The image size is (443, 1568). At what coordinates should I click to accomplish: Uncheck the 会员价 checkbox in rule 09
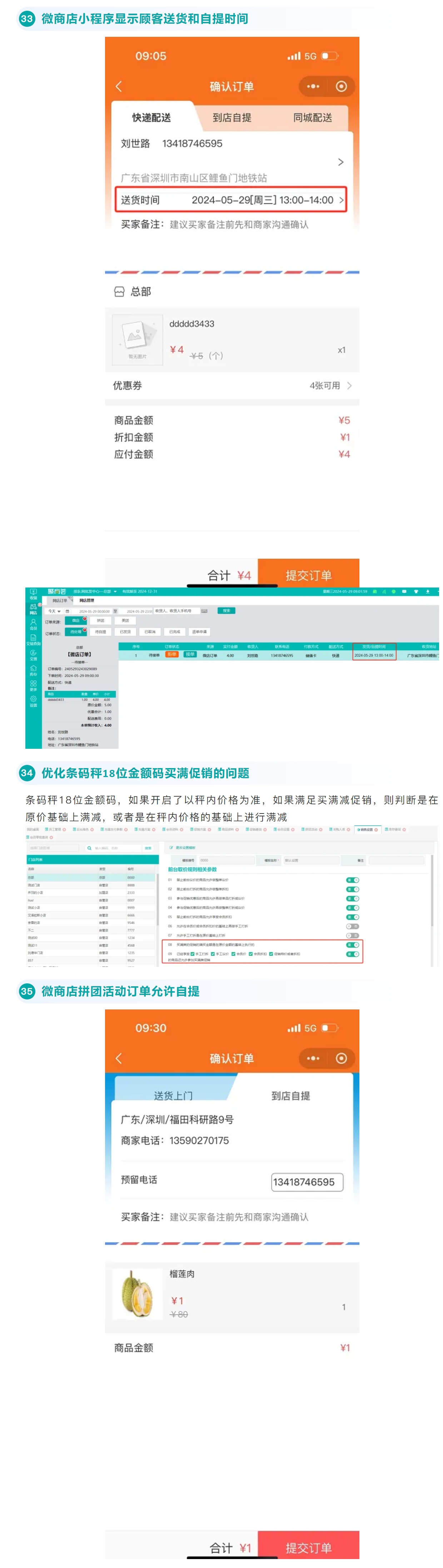tap(234, 954)
